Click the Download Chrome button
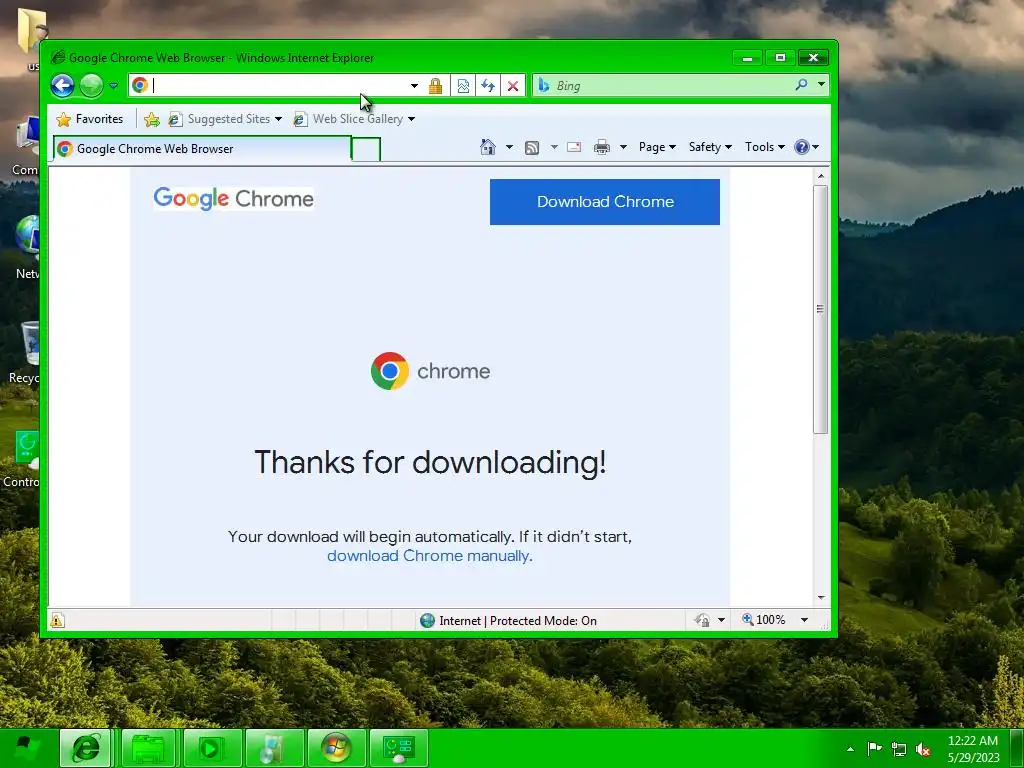This screenshot has height=768, width=1024. 605,202
